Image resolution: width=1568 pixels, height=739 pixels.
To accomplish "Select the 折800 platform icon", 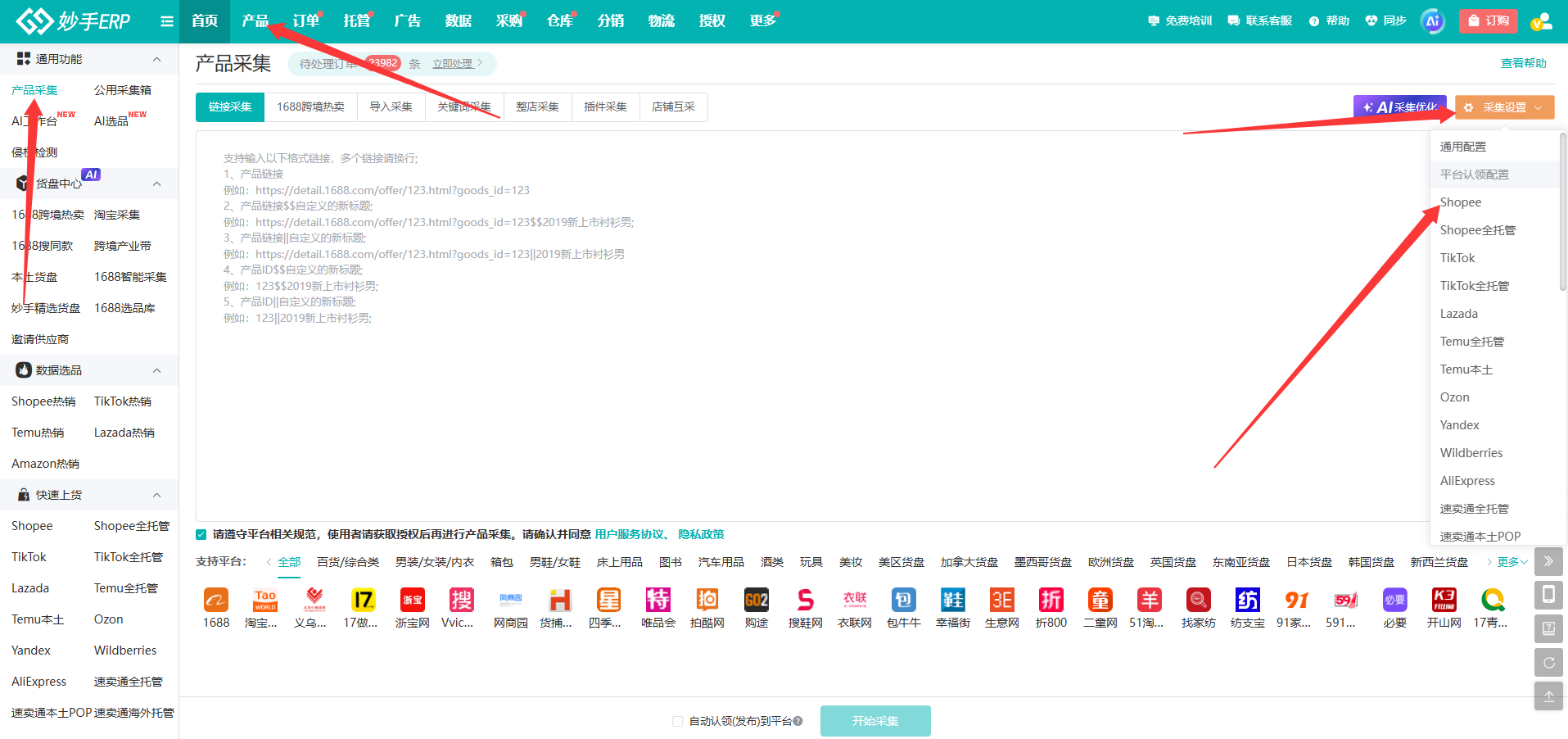I will click(1051, 601).
